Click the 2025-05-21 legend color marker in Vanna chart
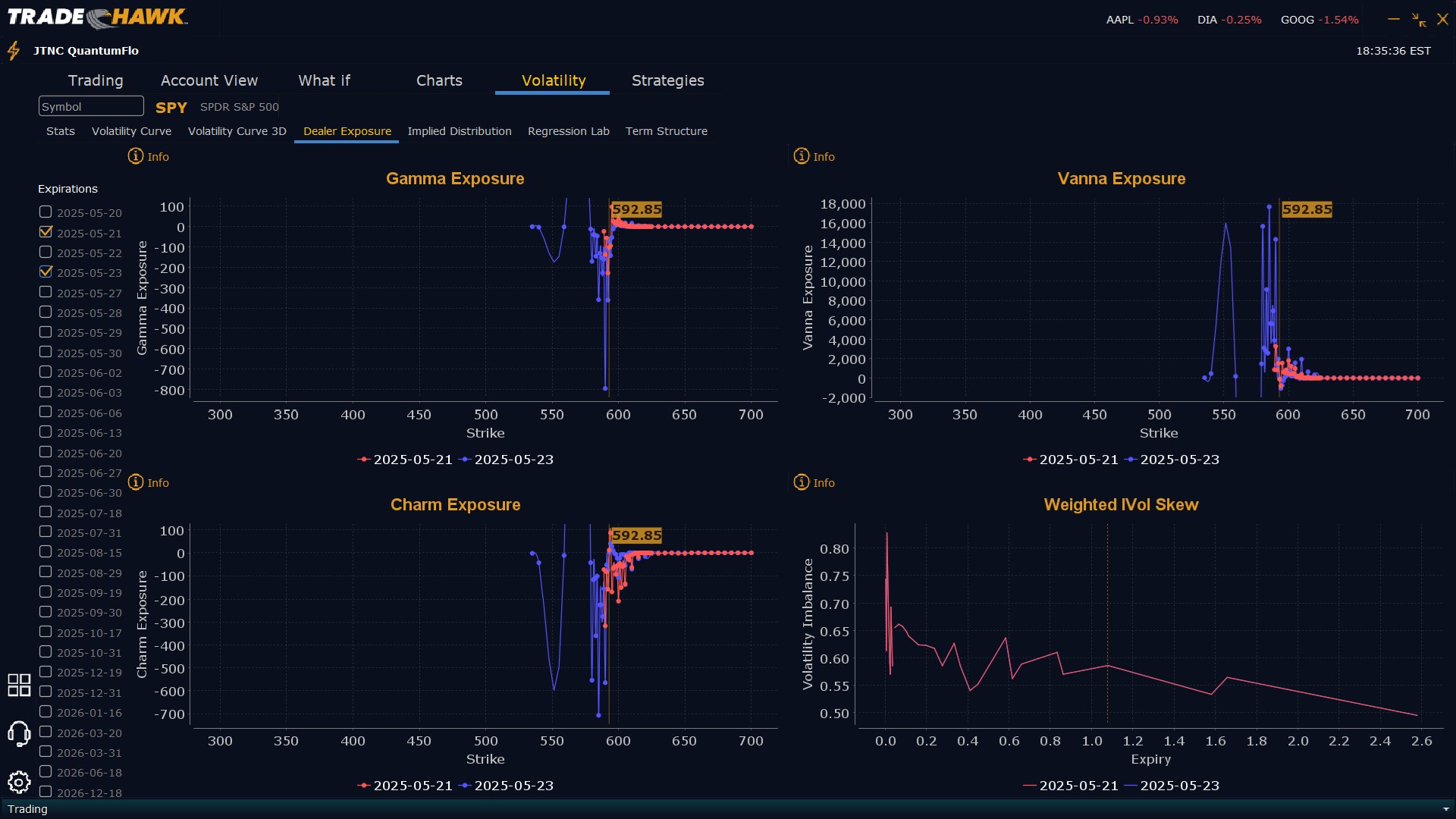The height and width of the screenshot is (819, 1456). coord(1029,460)
